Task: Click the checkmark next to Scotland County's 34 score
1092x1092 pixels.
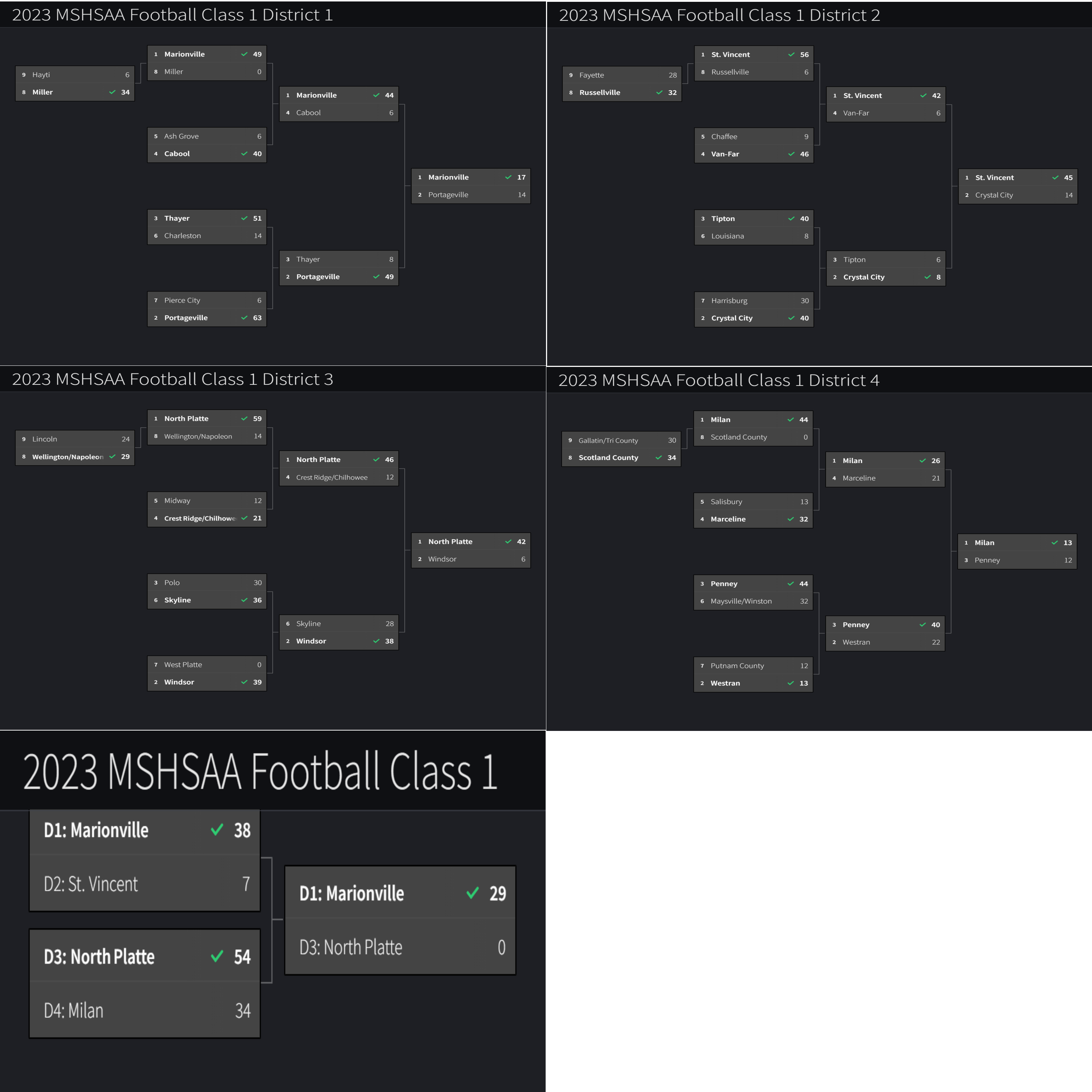Action: 658,458
